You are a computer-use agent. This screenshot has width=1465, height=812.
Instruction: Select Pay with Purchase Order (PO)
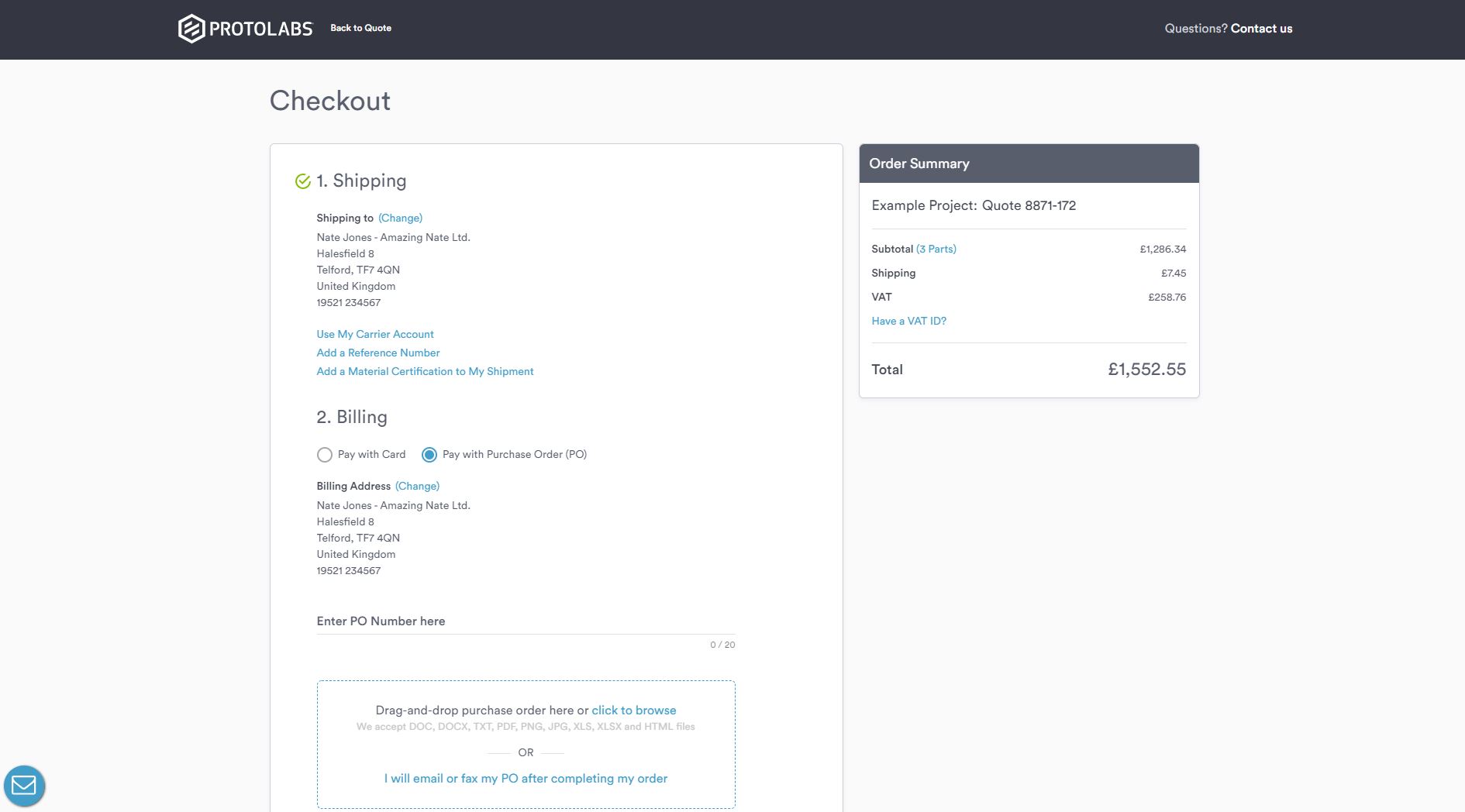tap(429, 455)
